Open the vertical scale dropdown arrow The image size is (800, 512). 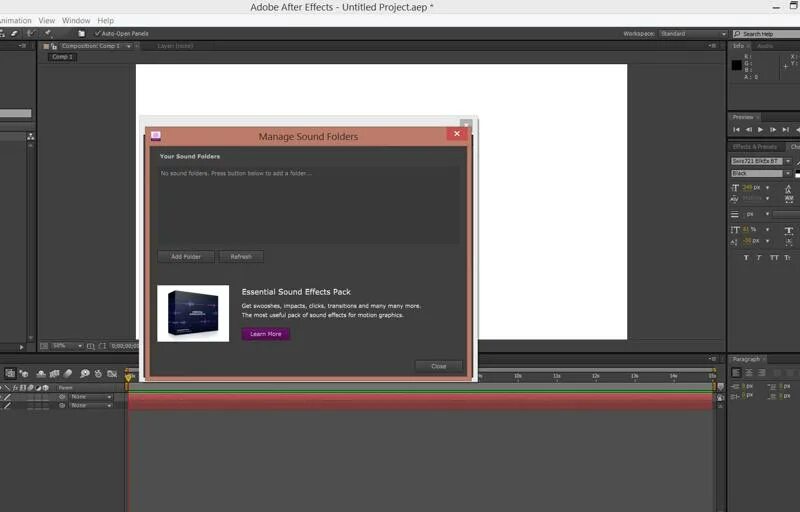tap(767, 229)
